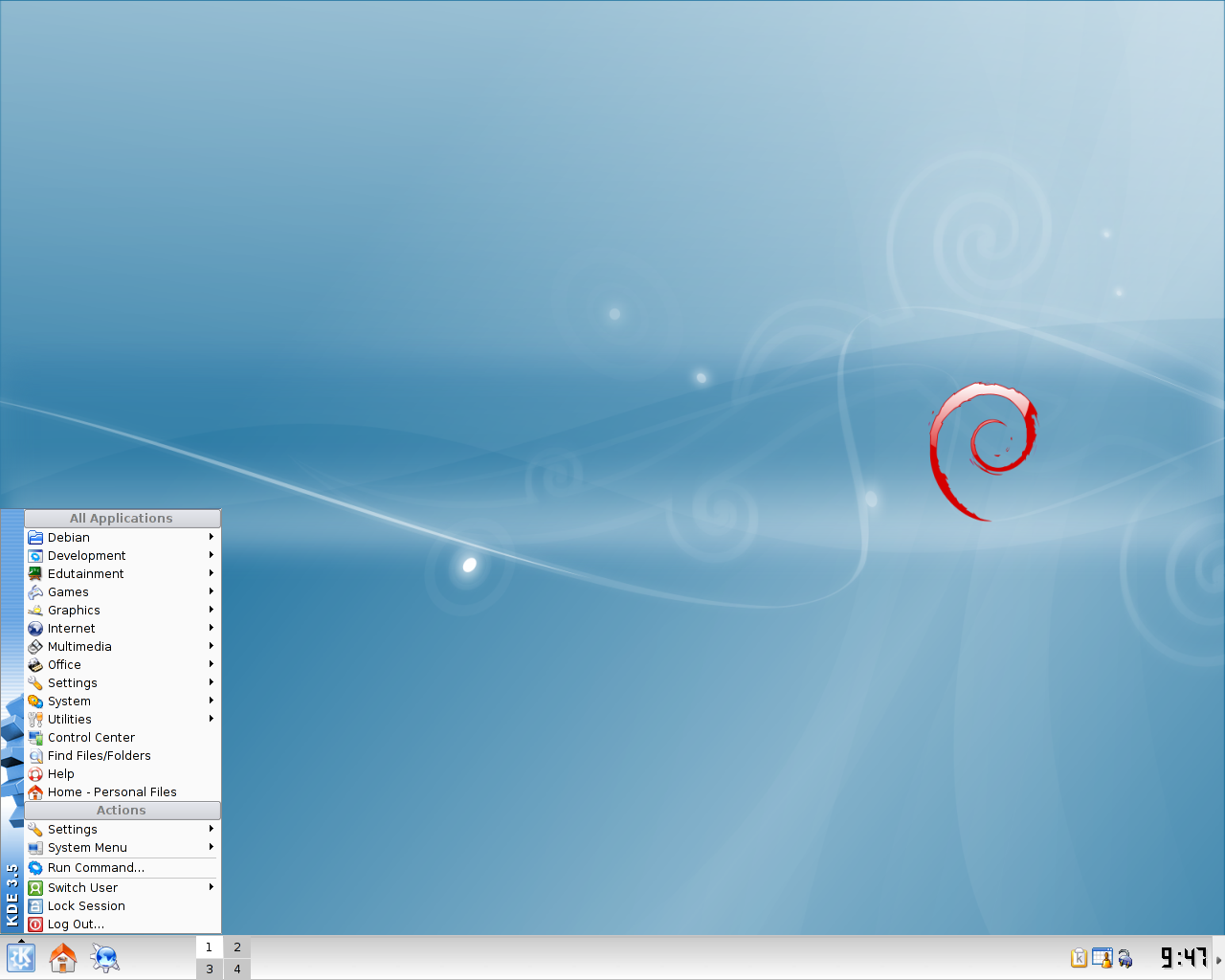Switch to virtual desktop 3
1225x980 pixels.
pyautogui.click(x=210, y=969)
